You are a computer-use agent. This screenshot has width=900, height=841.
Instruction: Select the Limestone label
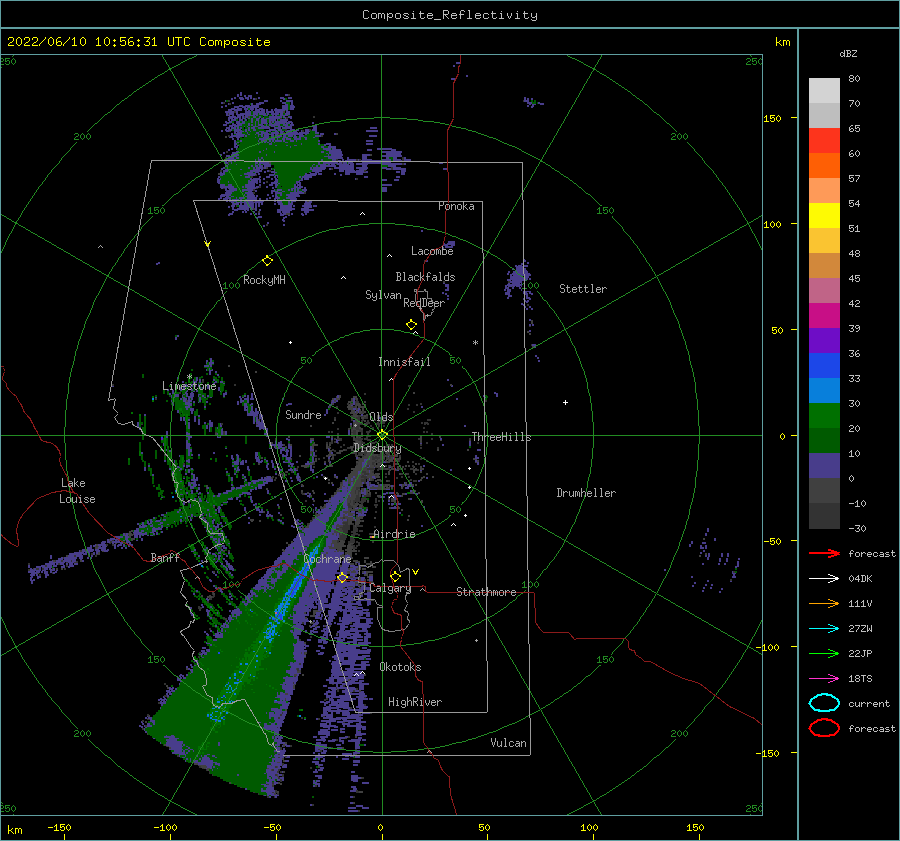(189, 386)
